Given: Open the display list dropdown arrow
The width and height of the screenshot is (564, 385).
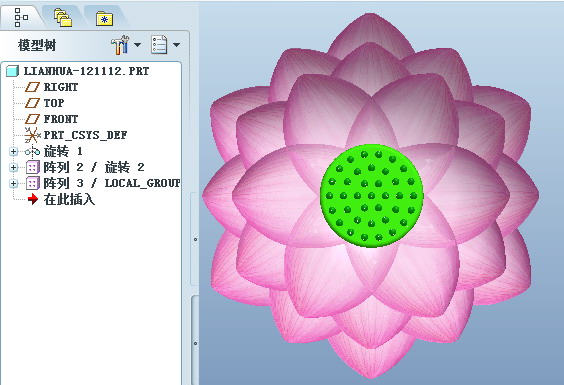Looking at the screenshot, I should pos(176,45).
